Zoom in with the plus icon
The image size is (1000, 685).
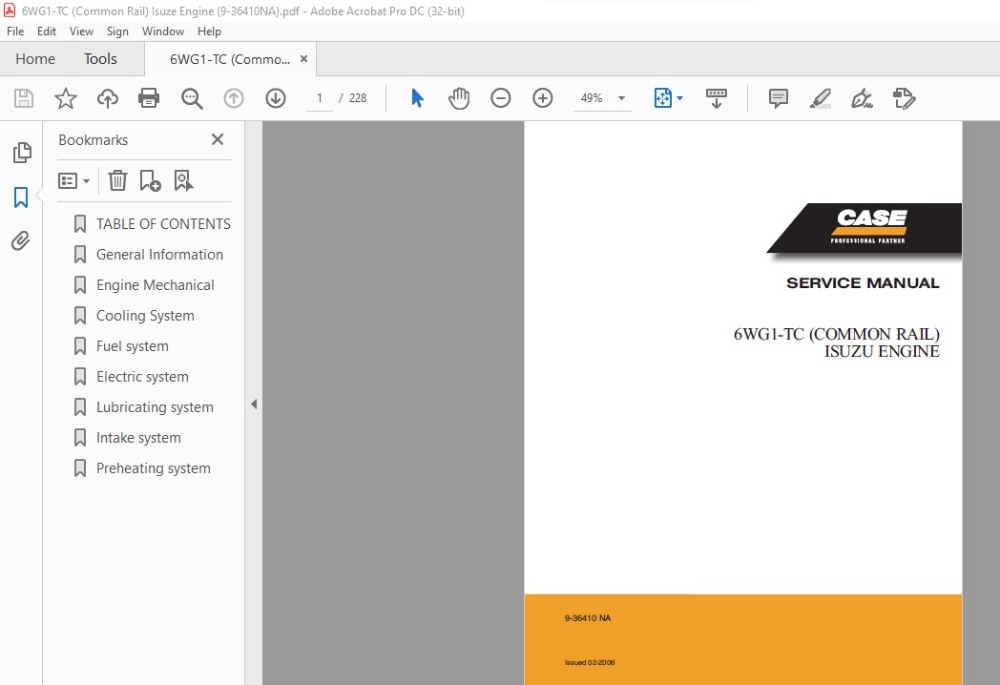pos(543,98)
